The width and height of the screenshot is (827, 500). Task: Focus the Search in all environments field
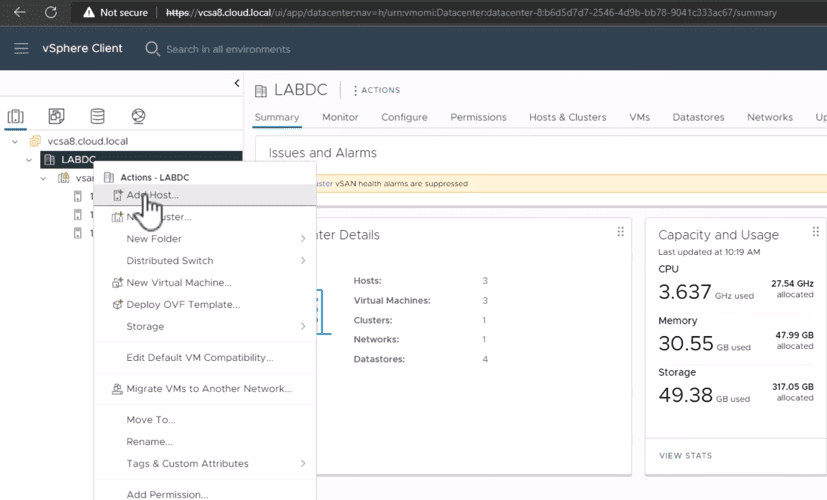[228, 49]
